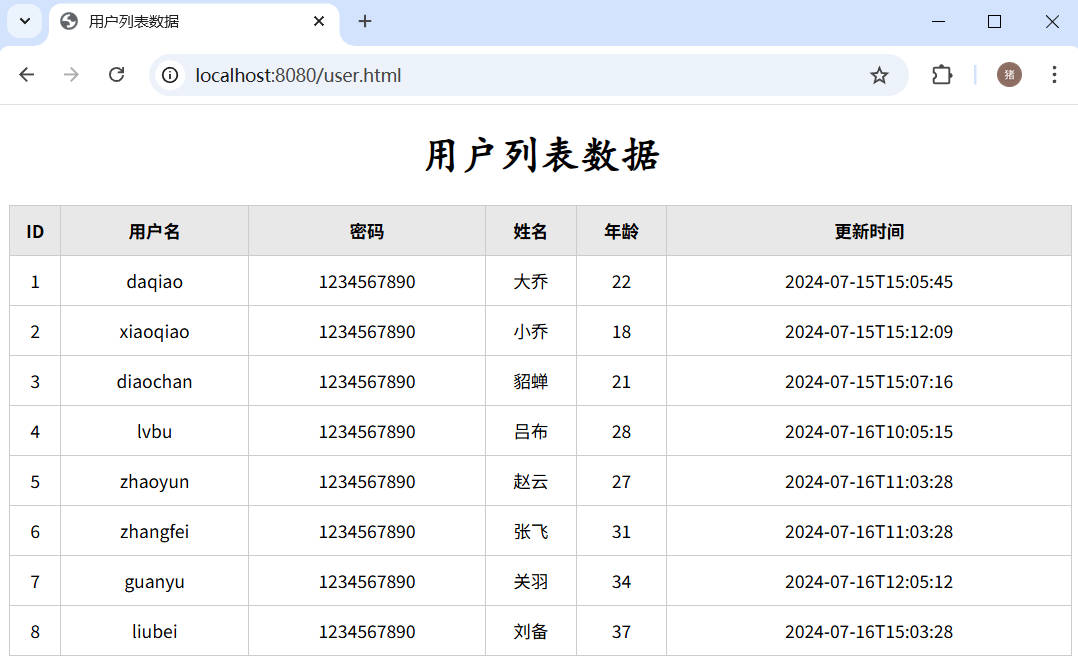Open the Chrome three-dot menu
This screenshot has width=1078, height=666.
tap(1054, 75)
